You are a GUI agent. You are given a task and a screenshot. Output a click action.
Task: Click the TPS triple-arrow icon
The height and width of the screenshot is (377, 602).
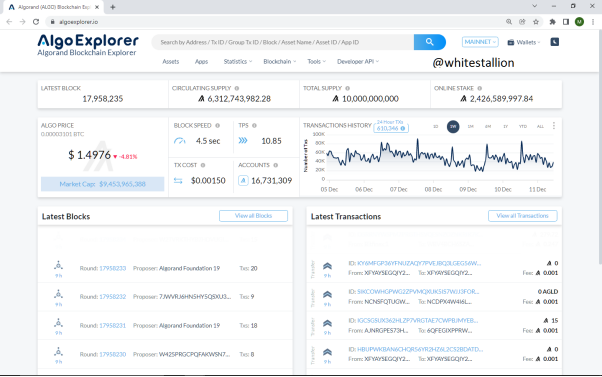pyautogui.click(x=243, y=141)
